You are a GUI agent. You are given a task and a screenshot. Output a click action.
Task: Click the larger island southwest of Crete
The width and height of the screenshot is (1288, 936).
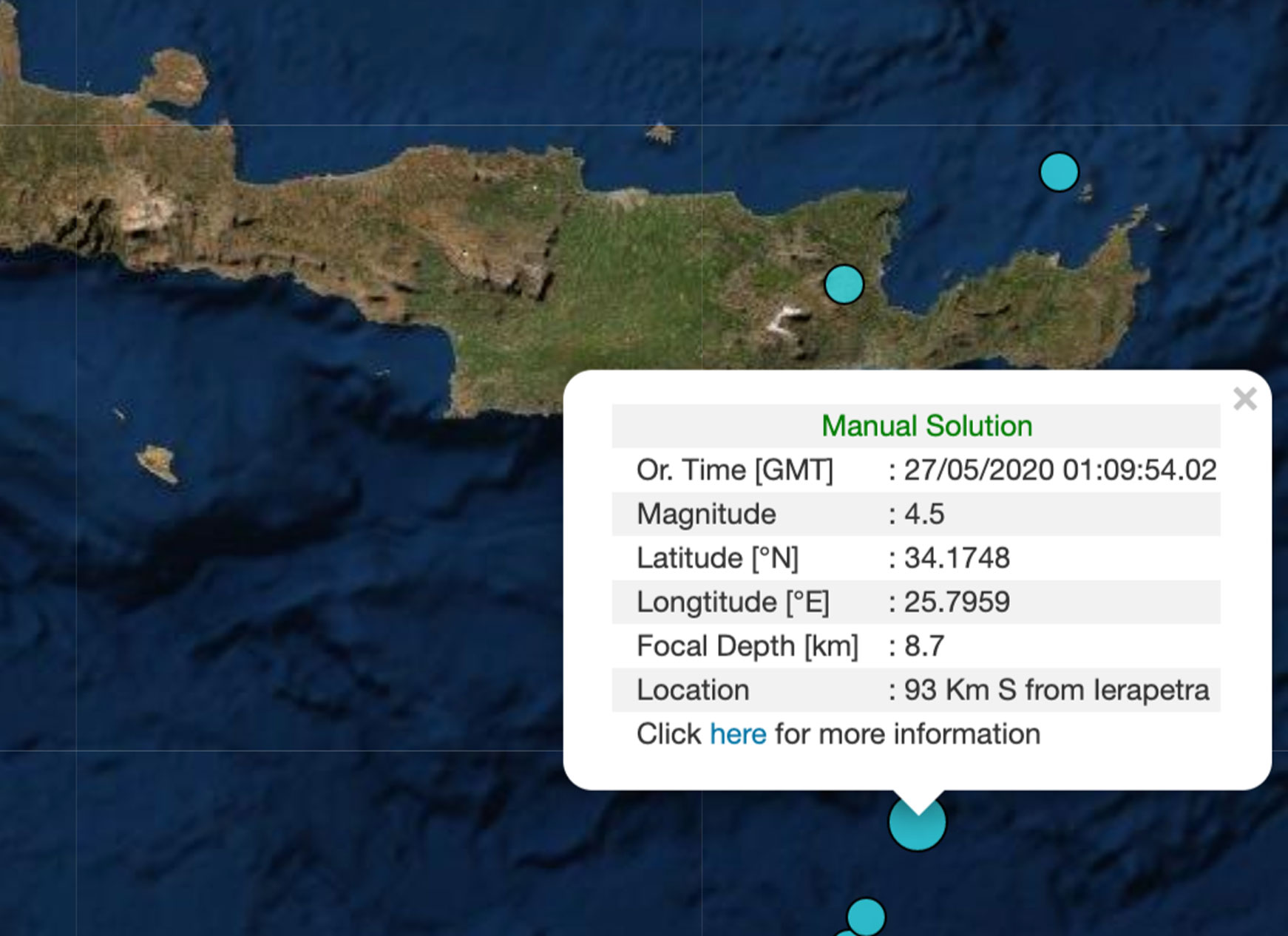point(157,463)
